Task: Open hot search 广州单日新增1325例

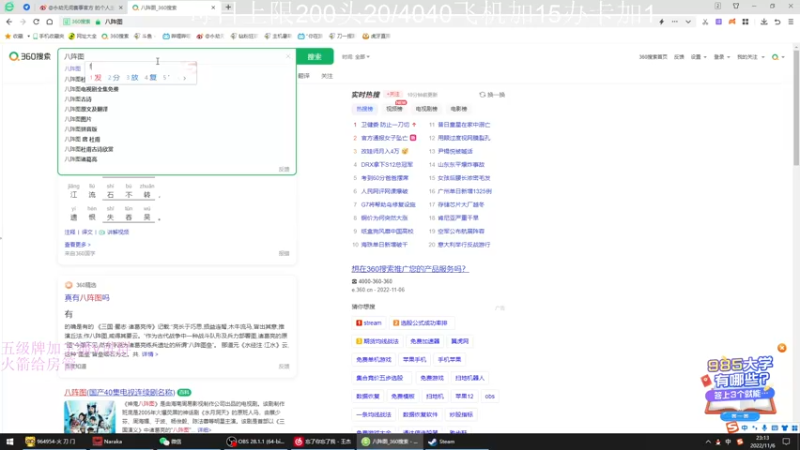Action: pos(465,191)
